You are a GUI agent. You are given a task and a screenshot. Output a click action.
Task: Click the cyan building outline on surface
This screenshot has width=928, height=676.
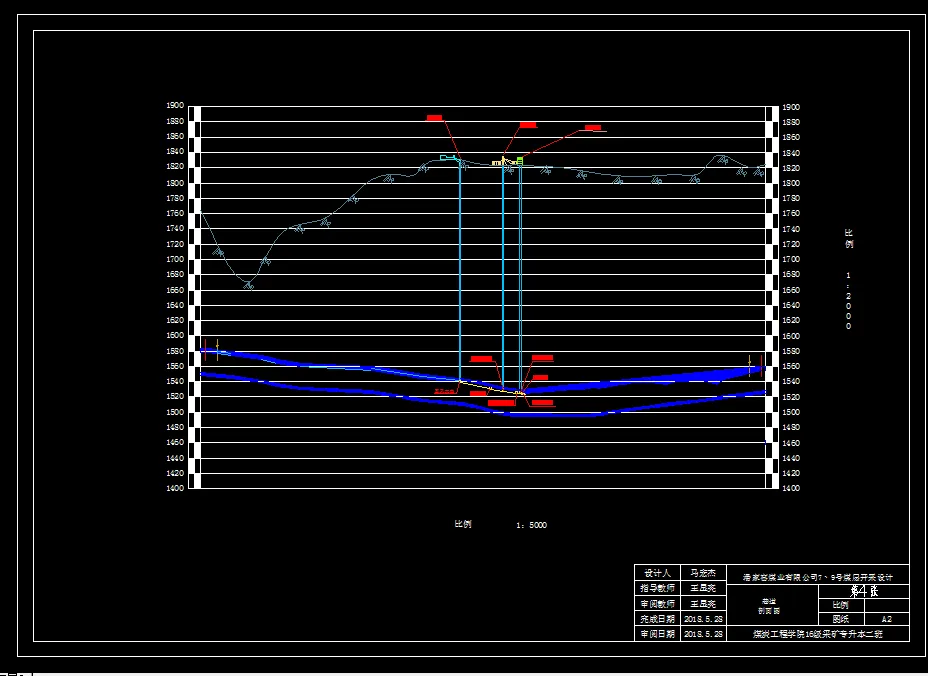pos(448,157)
